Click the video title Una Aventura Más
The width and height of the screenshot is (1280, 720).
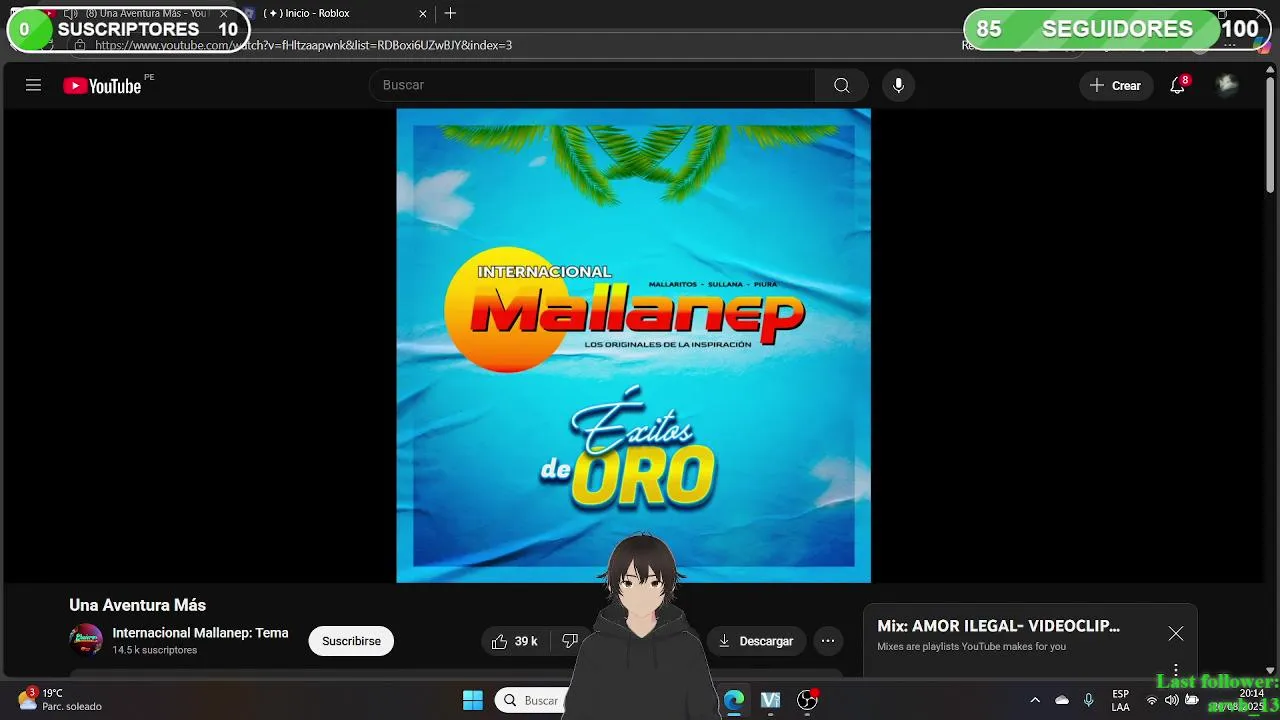137,605
